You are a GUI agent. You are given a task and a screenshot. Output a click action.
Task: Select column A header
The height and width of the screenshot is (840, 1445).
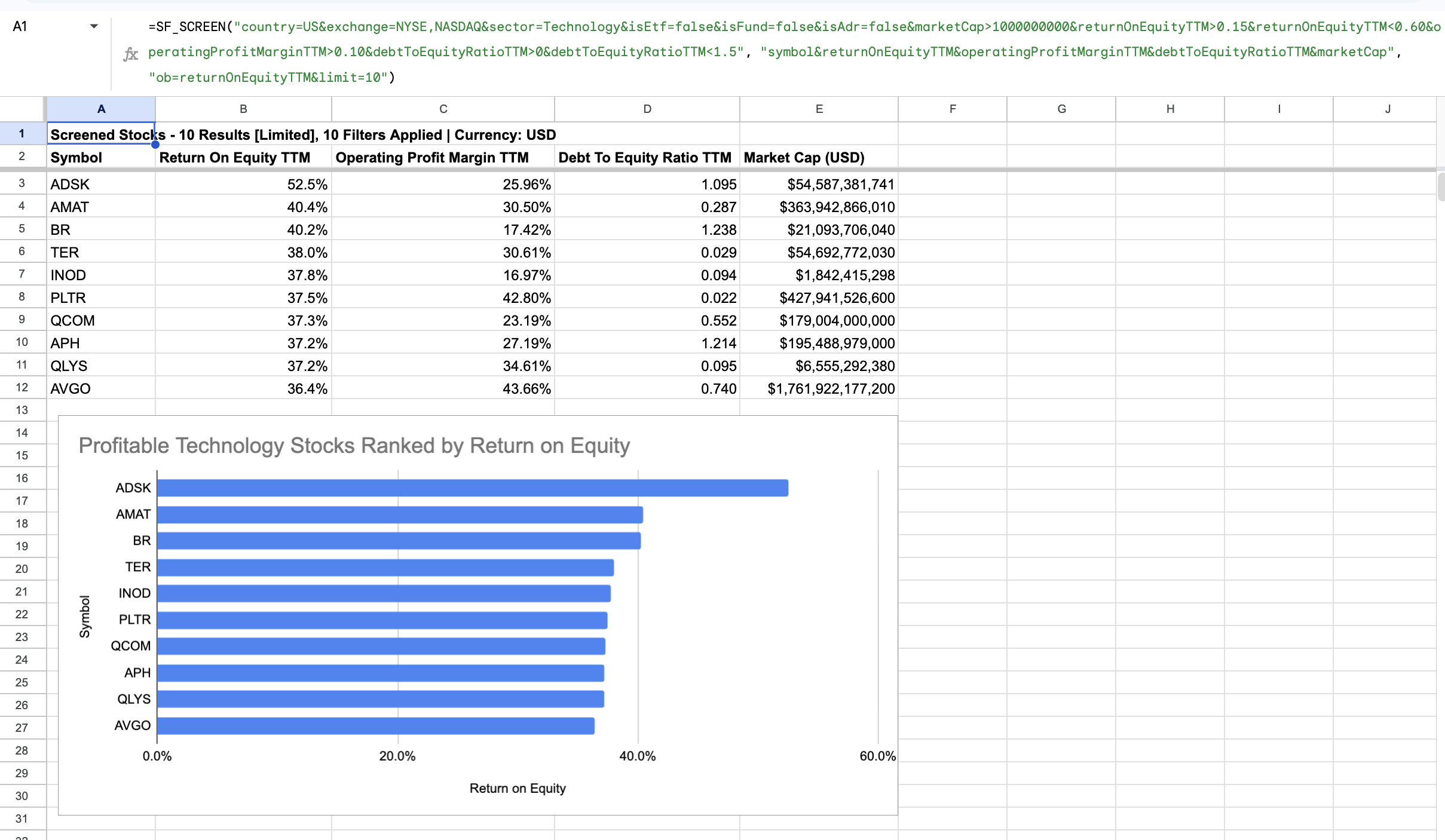(x=101, y=109)
